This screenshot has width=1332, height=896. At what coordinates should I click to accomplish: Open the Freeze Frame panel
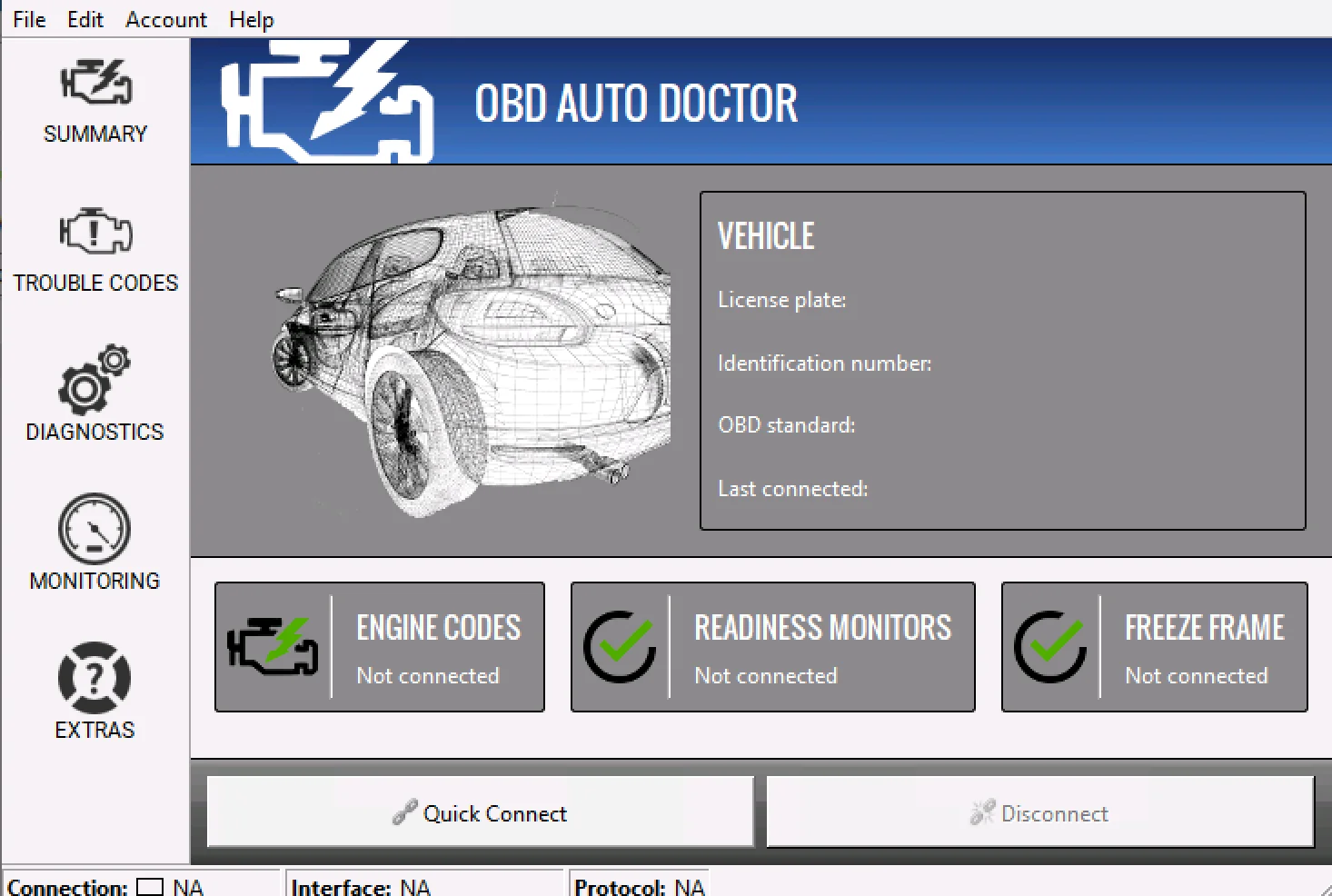coord(1154,647)
